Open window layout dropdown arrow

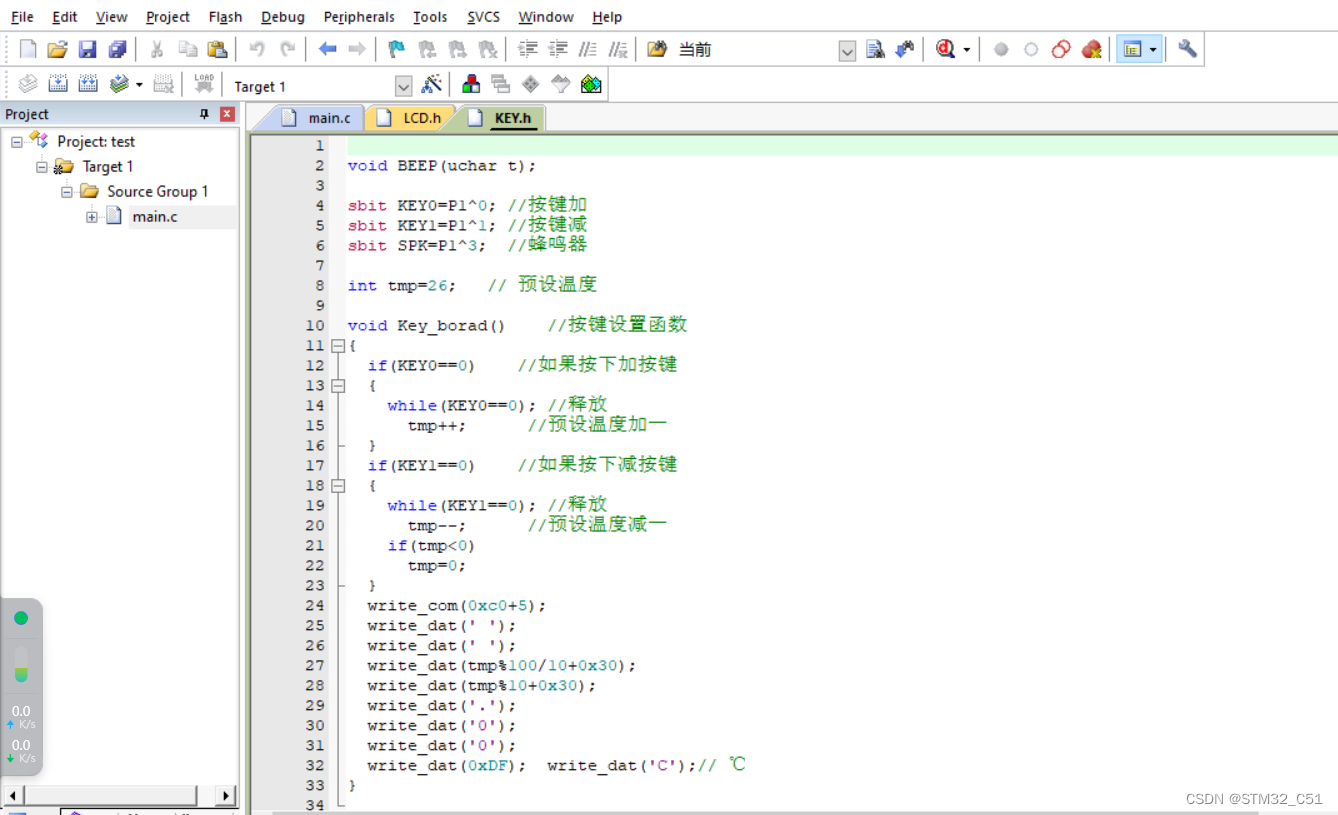click(1153, 49)
